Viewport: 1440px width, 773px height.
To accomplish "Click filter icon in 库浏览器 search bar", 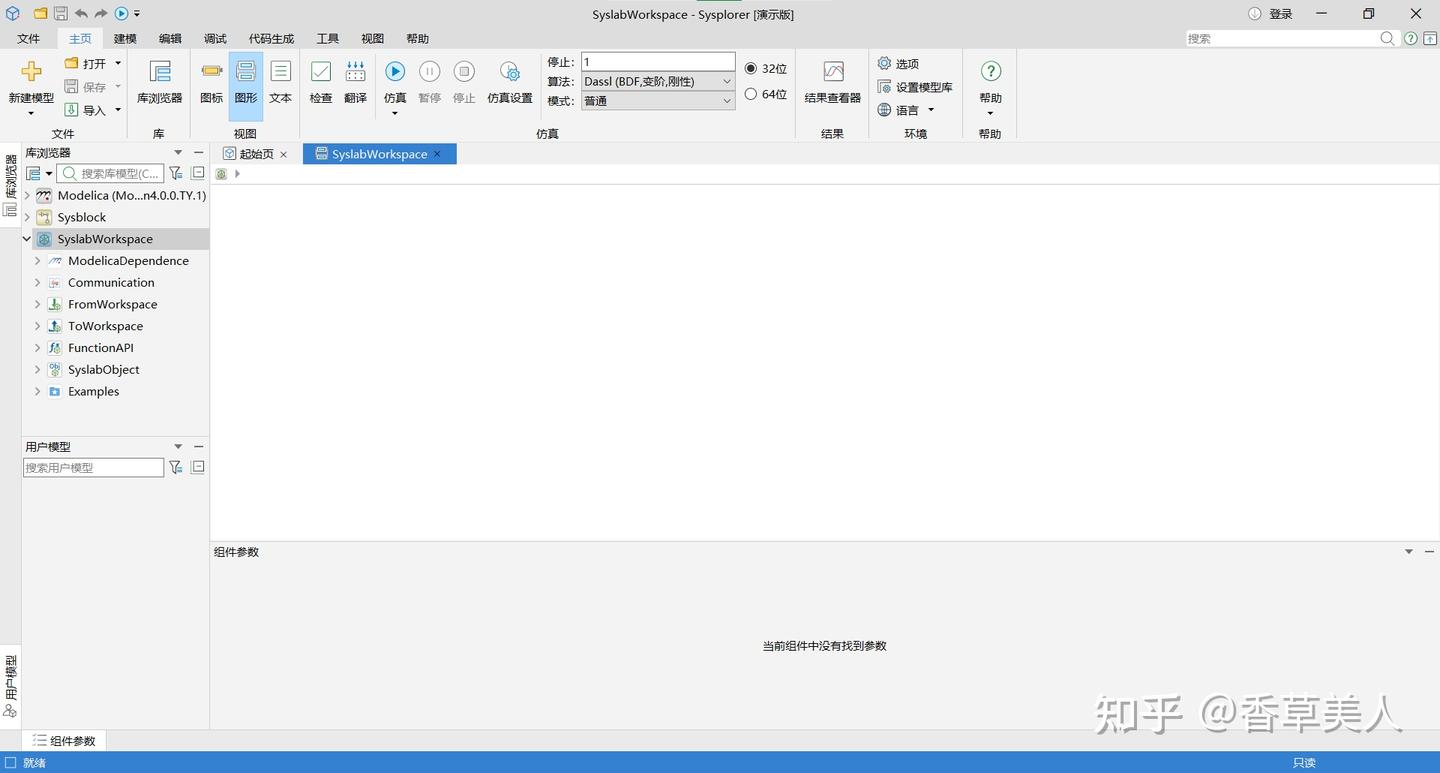I will (176, 173).
